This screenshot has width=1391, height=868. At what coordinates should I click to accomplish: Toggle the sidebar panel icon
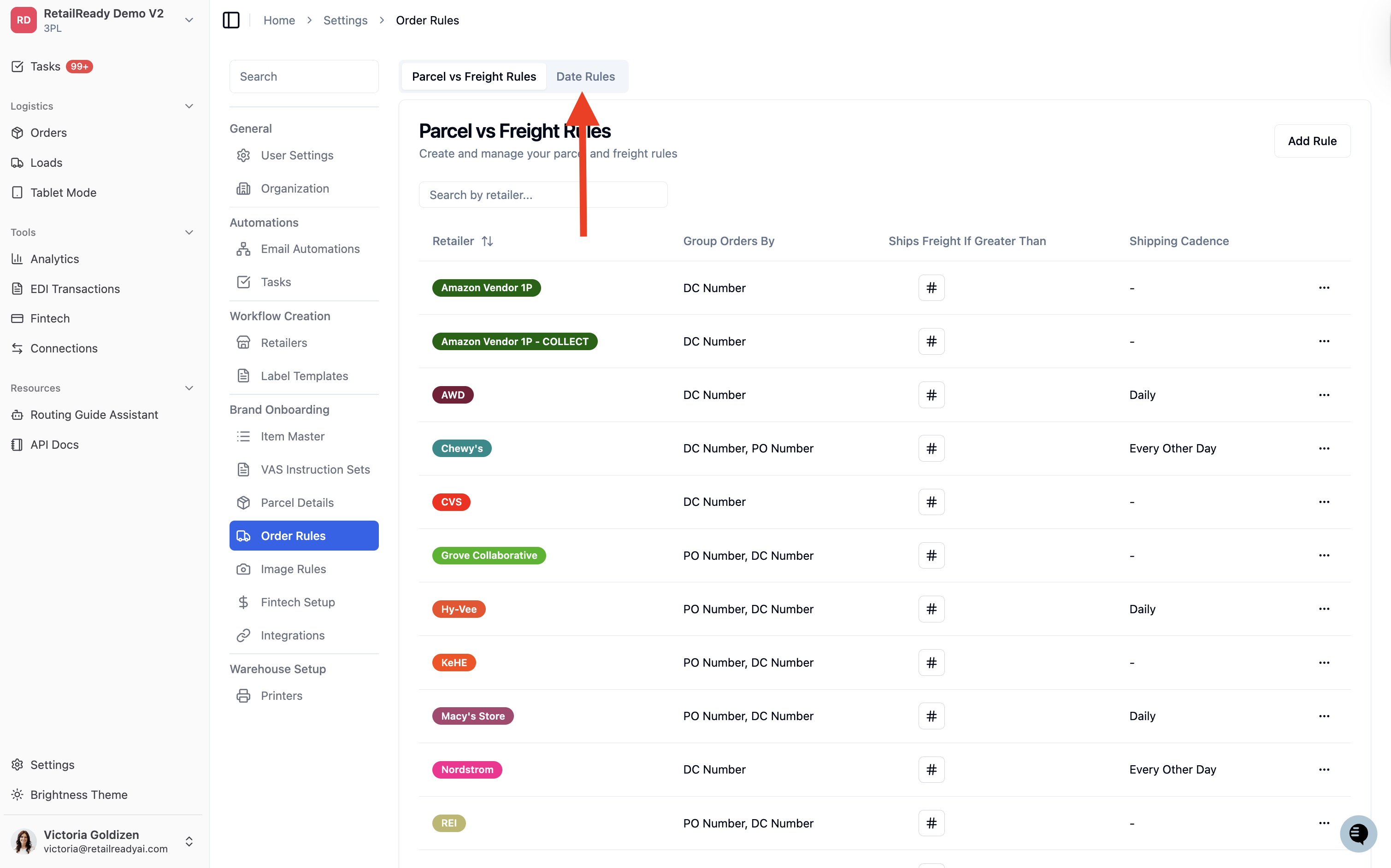click(231, 20)
